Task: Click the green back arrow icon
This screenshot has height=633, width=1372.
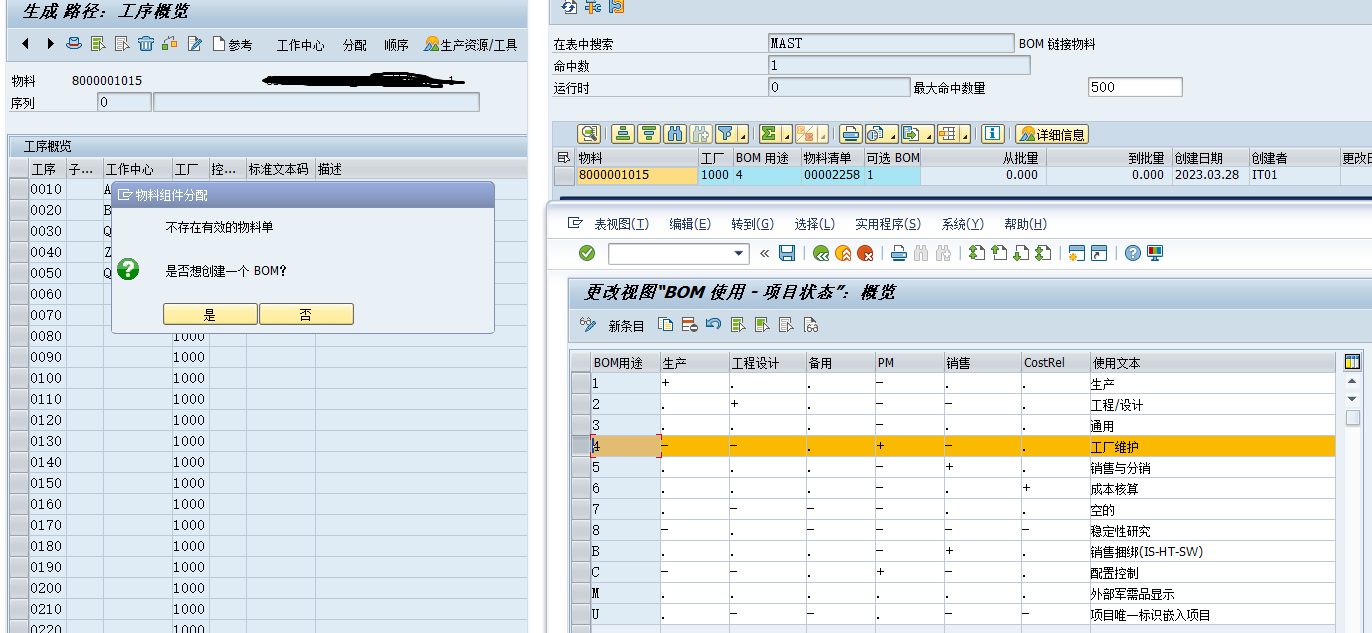Action: point(821,253)
